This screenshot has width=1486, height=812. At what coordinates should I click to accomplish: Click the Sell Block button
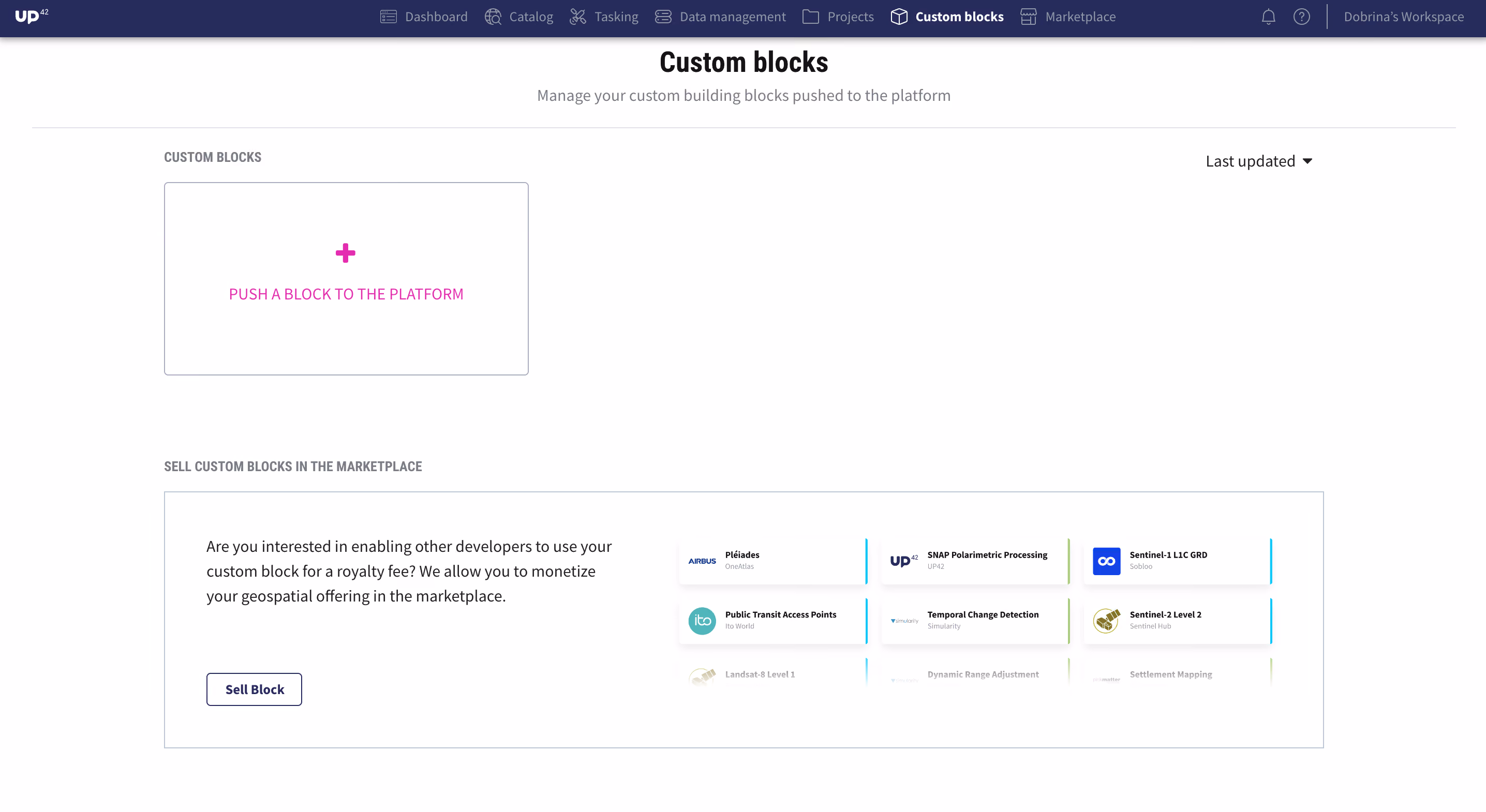[x=255, y=689]
